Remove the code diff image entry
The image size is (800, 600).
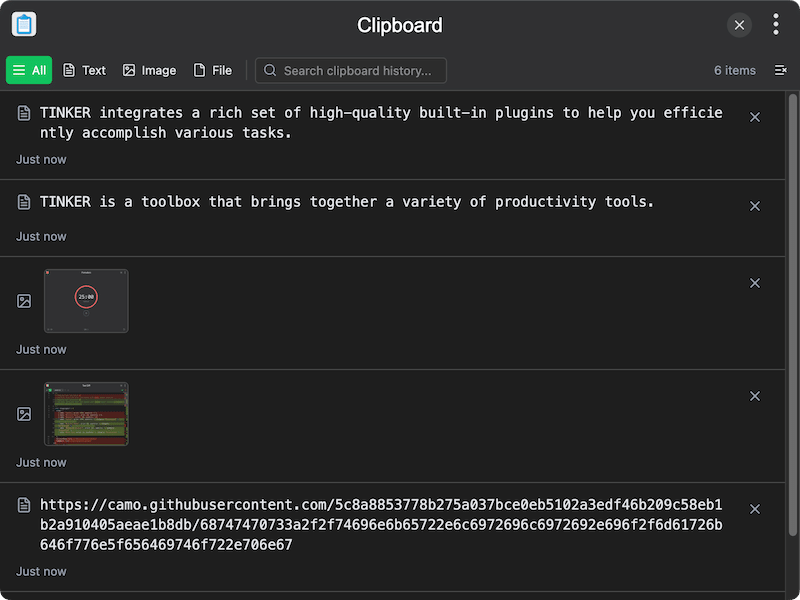pos(755,396)
